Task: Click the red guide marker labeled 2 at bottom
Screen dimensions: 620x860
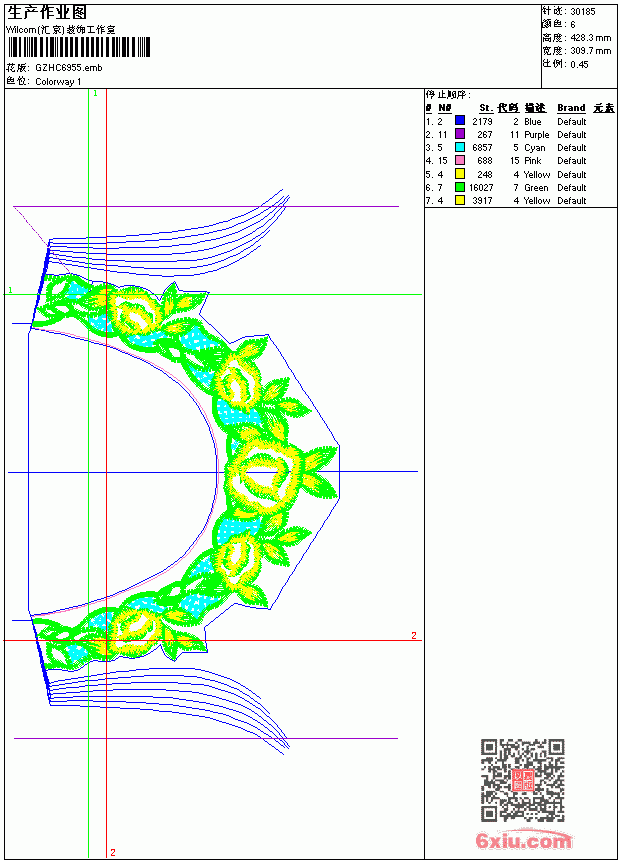Action: 112,852
